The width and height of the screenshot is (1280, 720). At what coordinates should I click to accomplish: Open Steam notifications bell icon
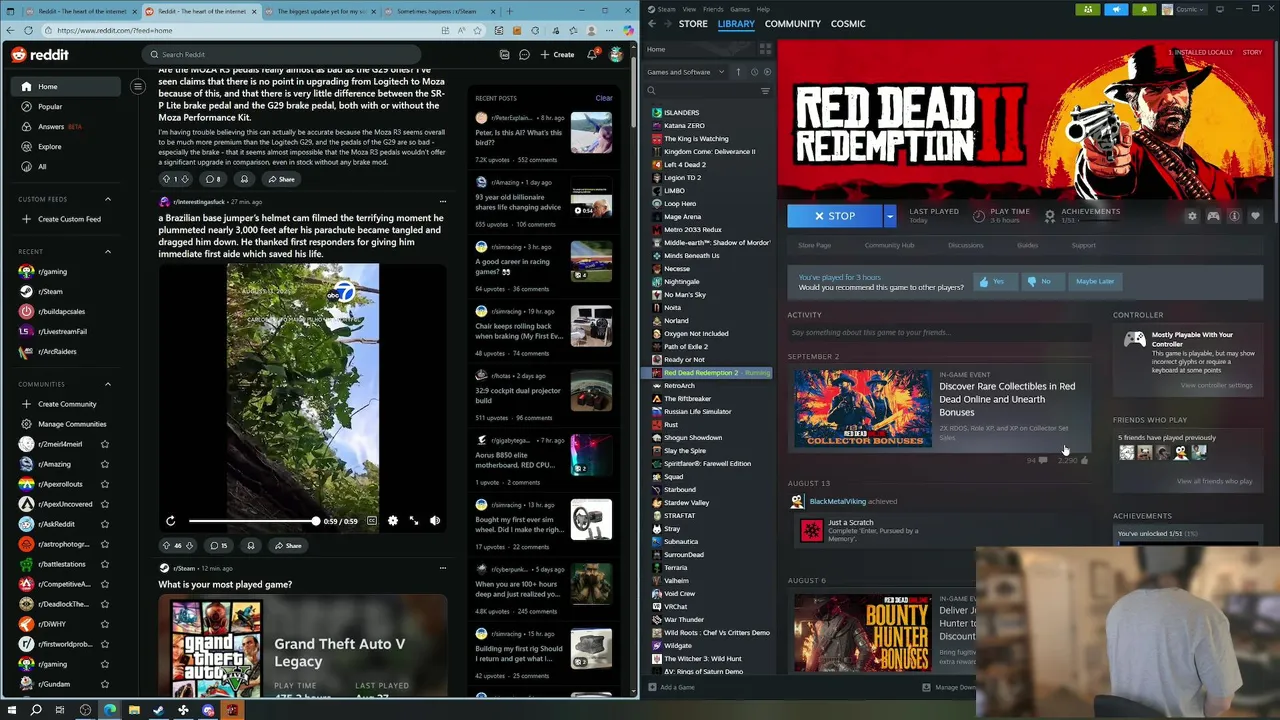point(1144,9)
